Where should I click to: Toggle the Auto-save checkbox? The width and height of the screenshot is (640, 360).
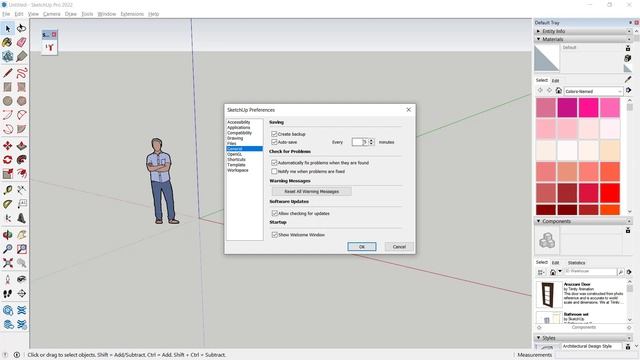click(274, 142)
